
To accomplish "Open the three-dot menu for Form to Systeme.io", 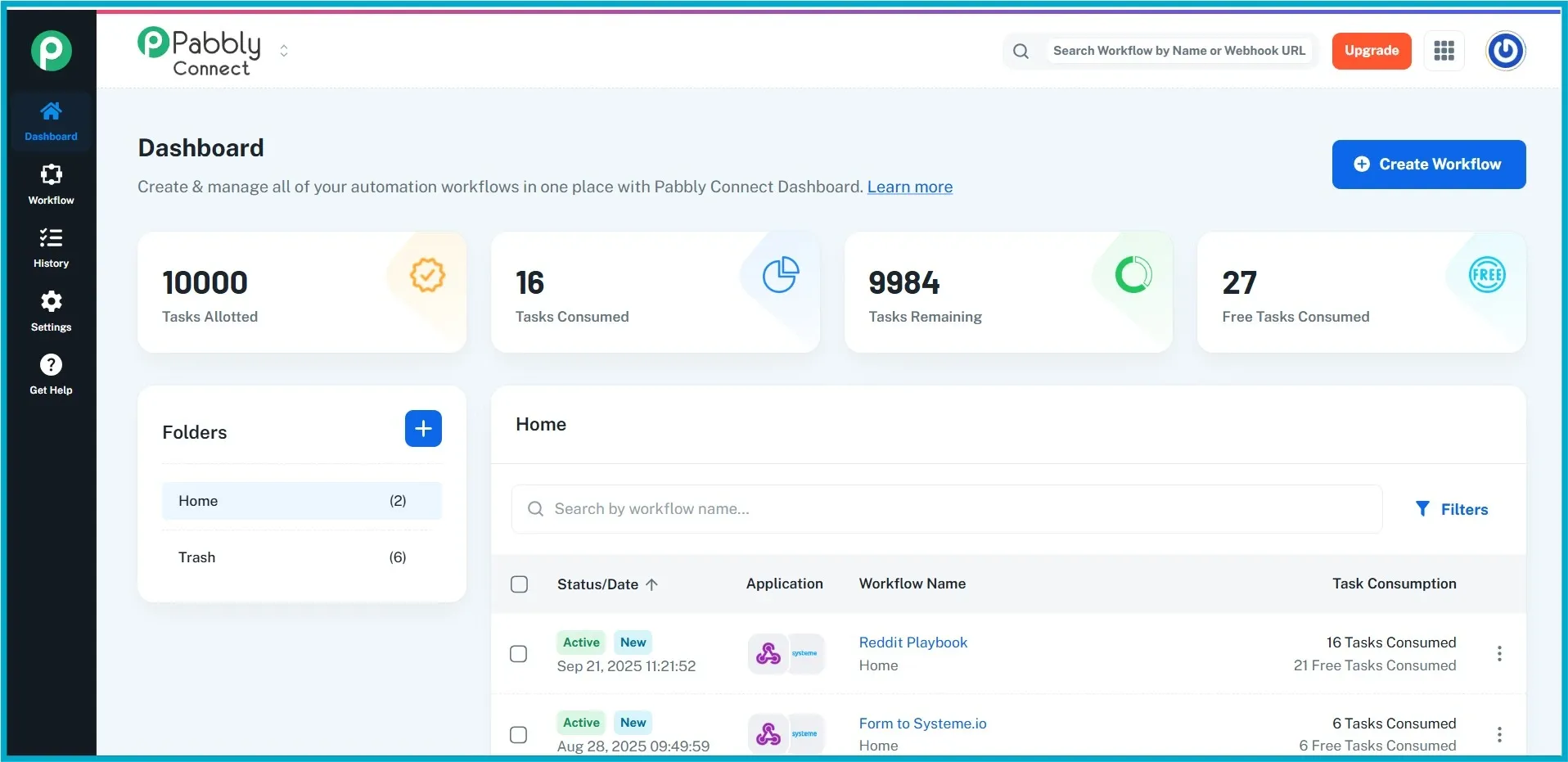I will pyautogui.click(x=1500, y=734).
